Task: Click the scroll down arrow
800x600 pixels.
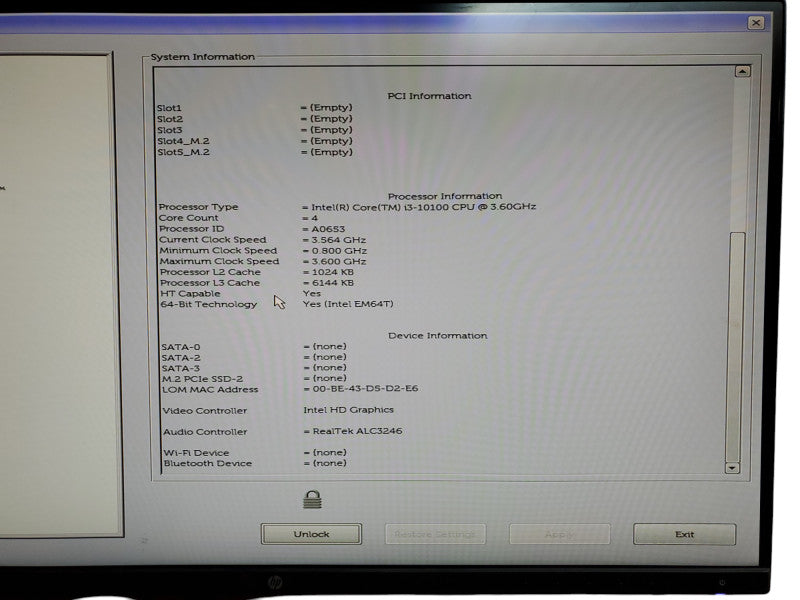Action: [732, 467]
